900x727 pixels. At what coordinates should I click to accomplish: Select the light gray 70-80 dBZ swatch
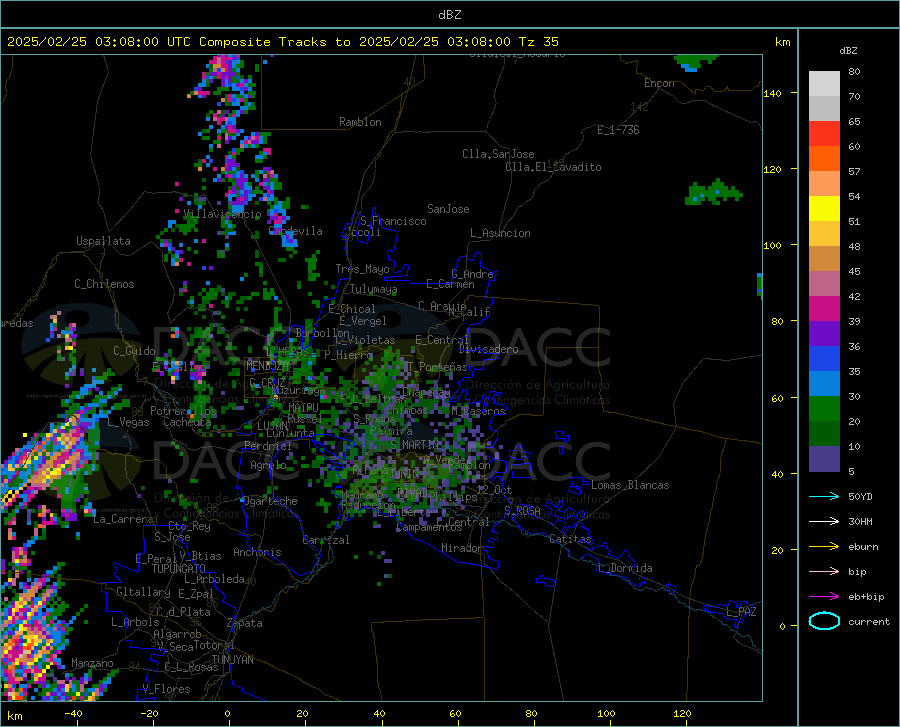(824, 84)
